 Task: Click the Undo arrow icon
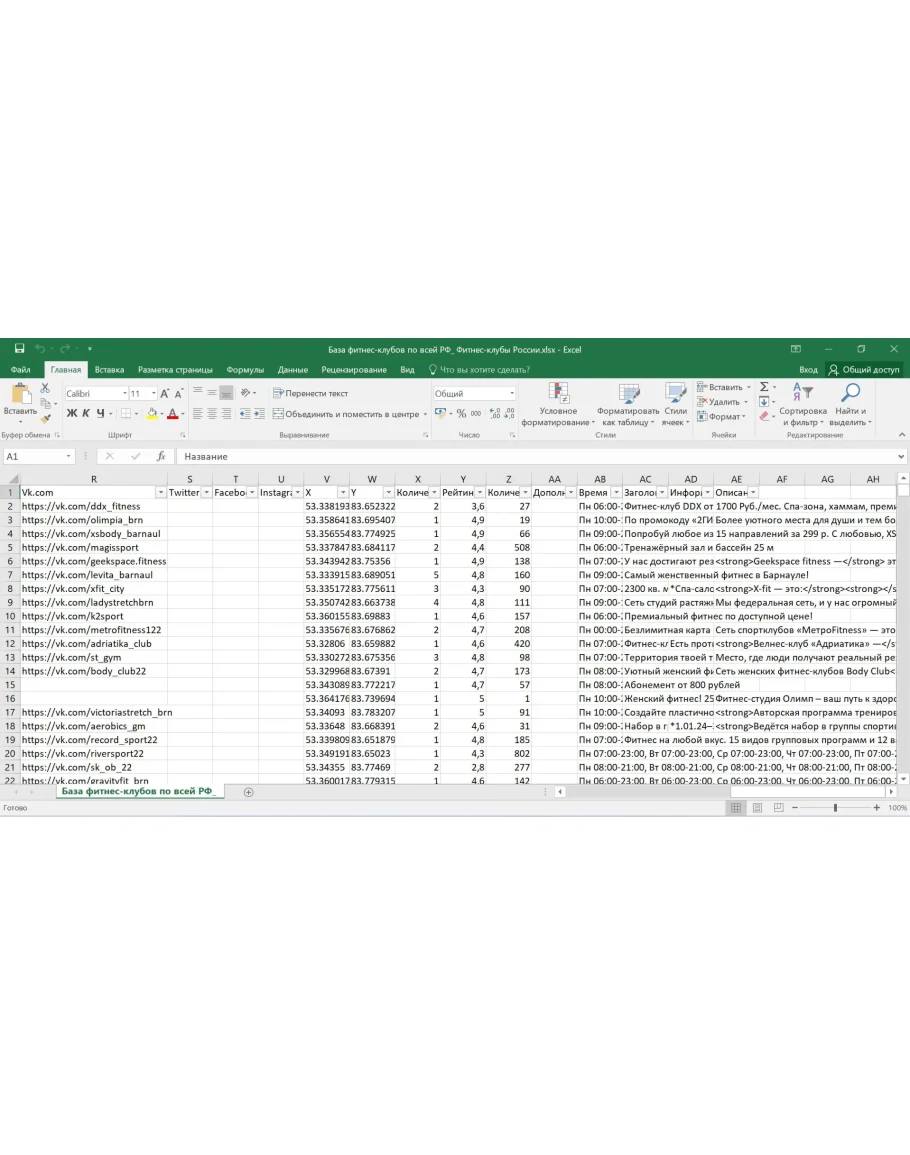click(x=40, y=348)
